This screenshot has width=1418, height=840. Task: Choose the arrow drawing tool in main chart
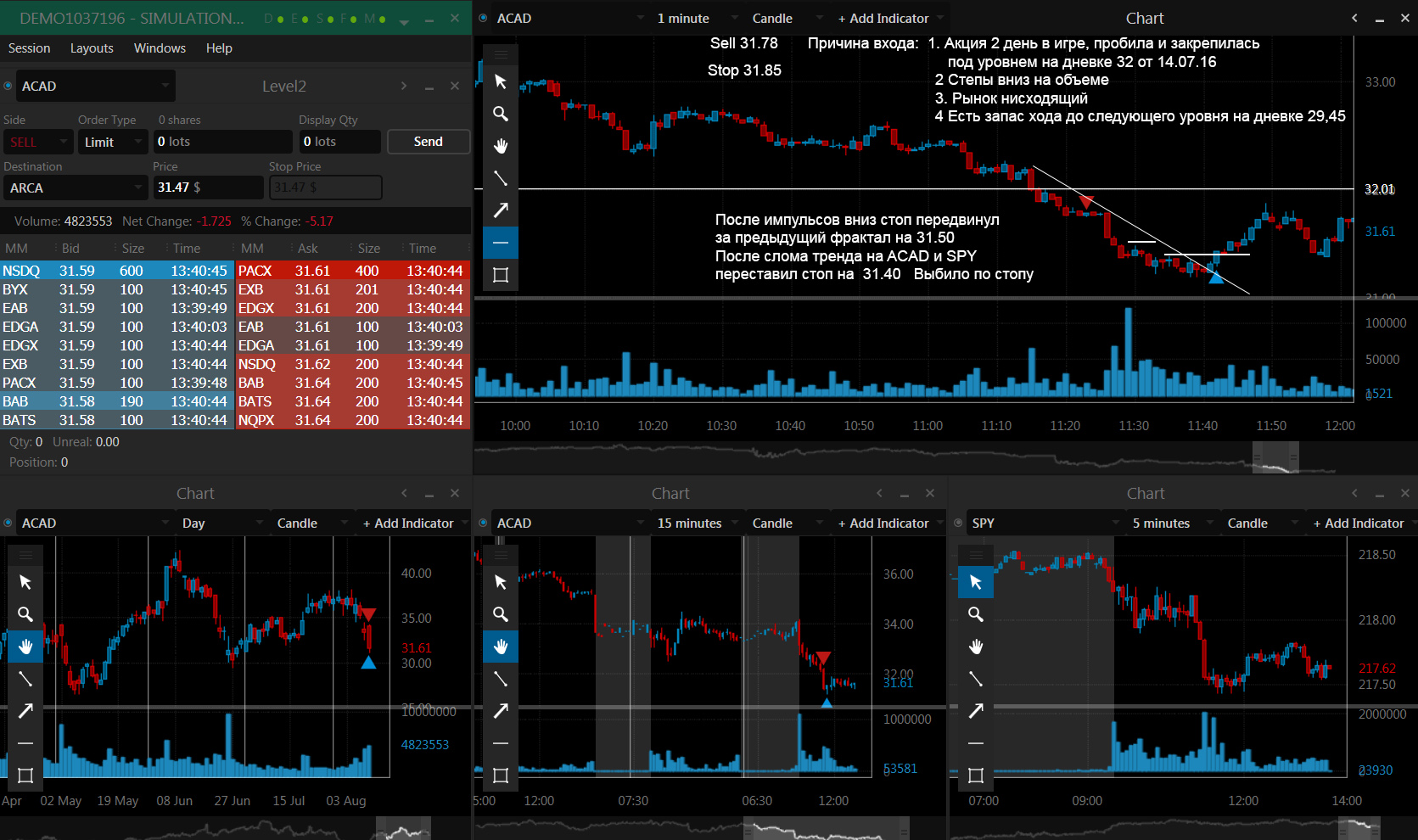pyautogui.click(x=501, y=210)
